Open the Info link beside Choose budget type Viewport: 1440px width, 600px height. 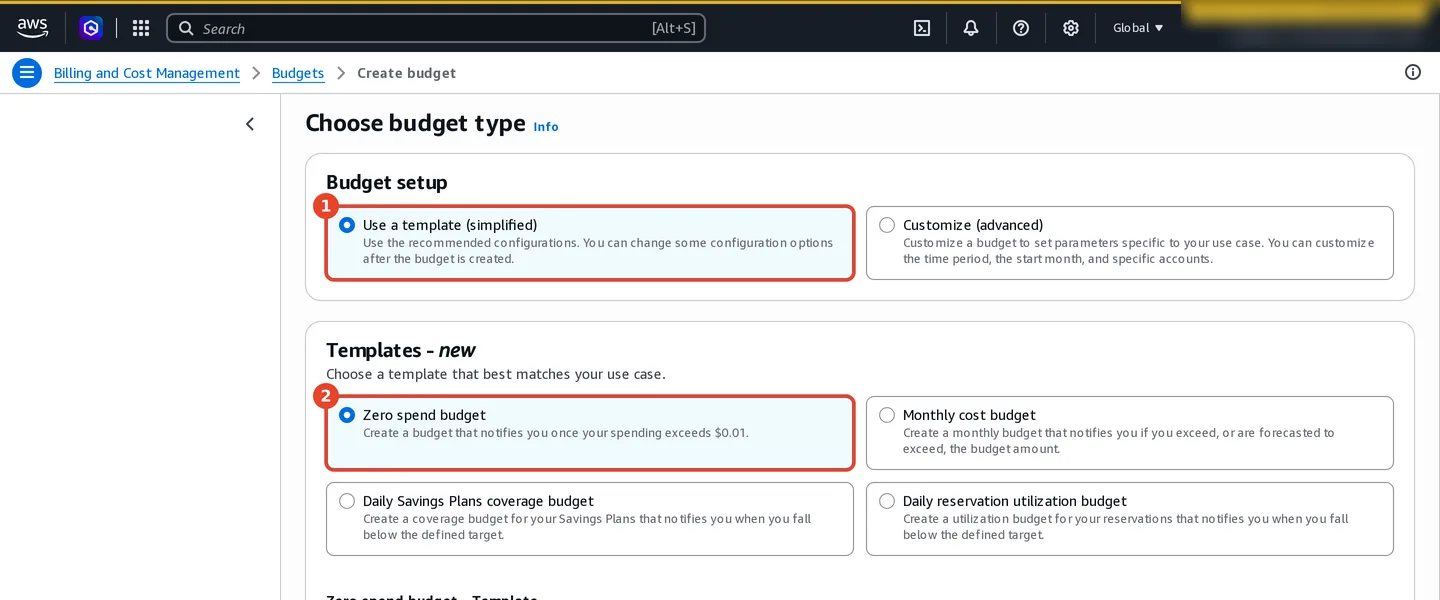(x=546, y=127)
